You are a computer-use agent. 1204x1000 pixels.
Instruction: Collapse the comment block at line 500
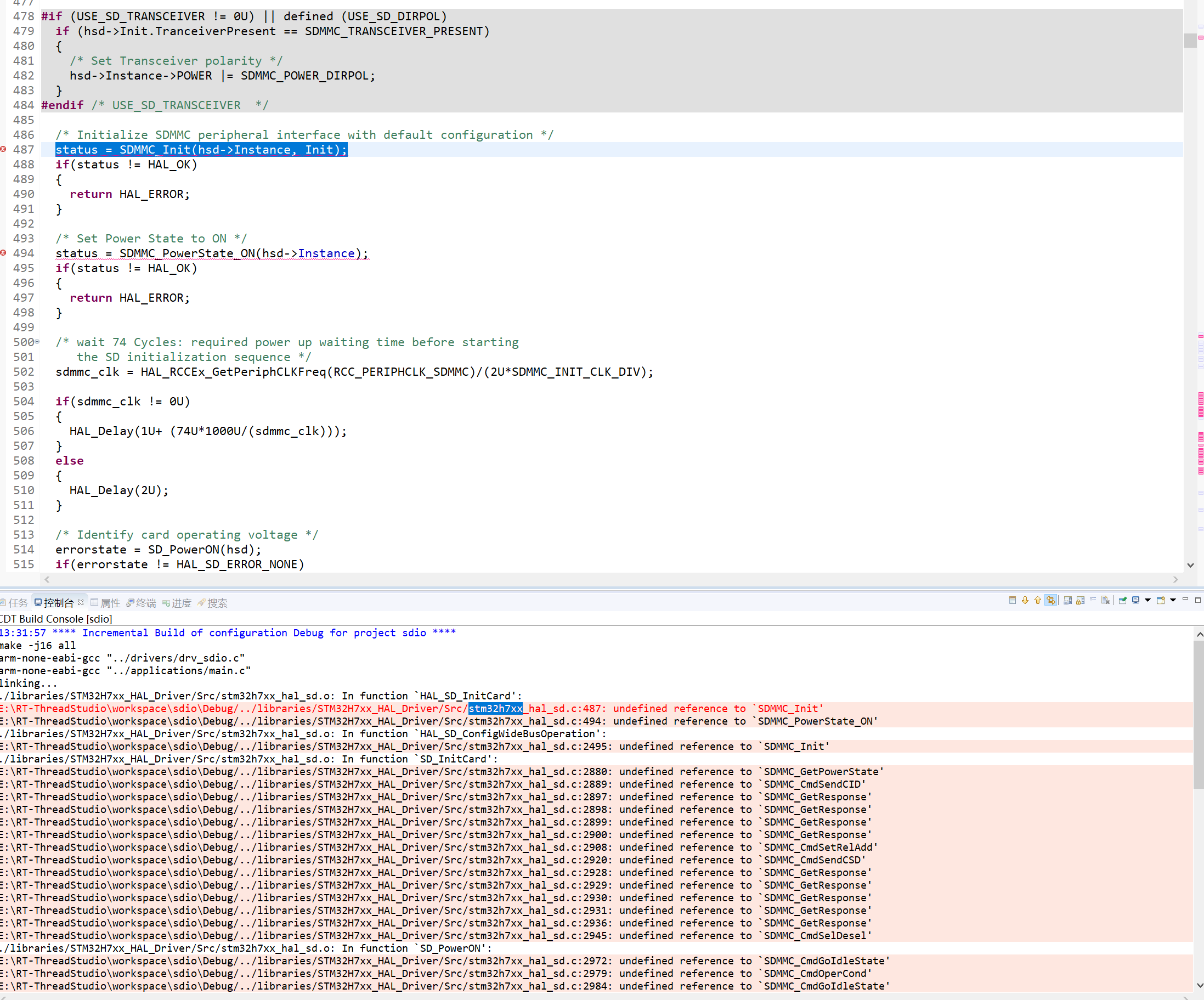click(x=37, y=342)
